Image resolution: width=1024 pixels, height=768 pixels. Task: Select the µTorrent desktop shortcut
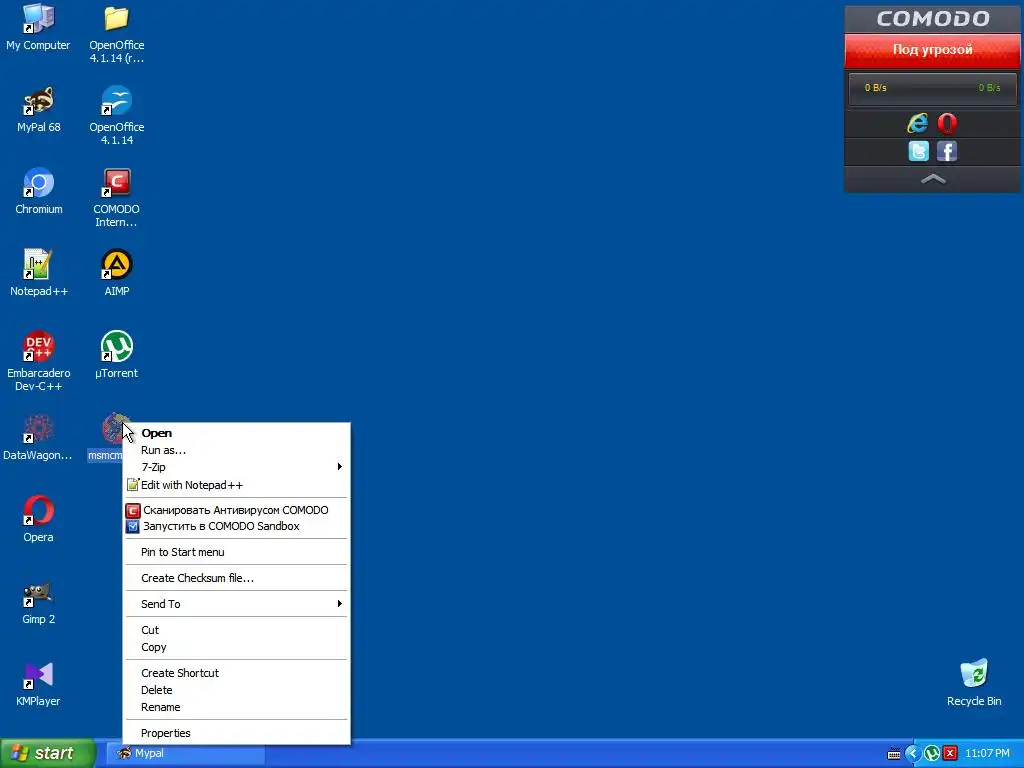pyautogui.click(x=116, y=355)
